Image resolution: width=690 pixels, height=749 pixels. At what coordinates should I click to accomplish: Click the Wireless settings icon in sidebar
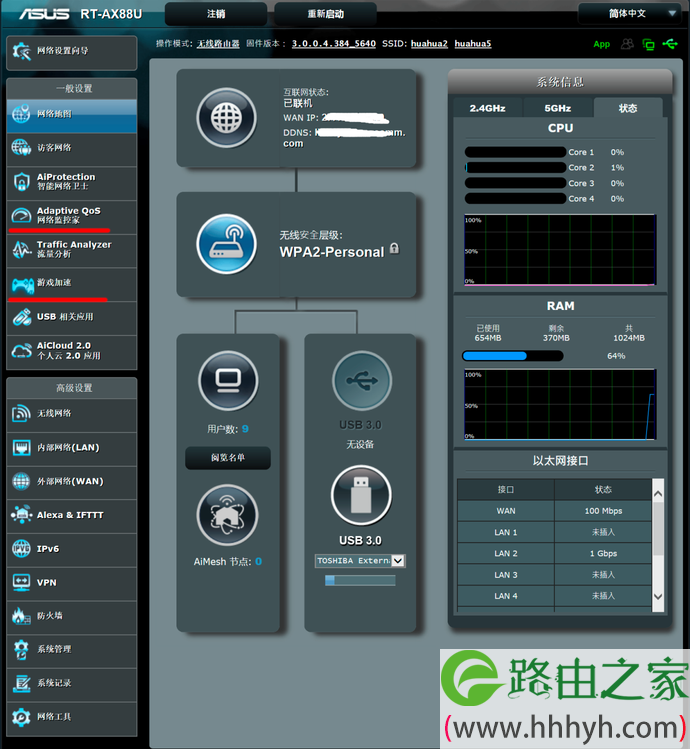click(21, 413)
